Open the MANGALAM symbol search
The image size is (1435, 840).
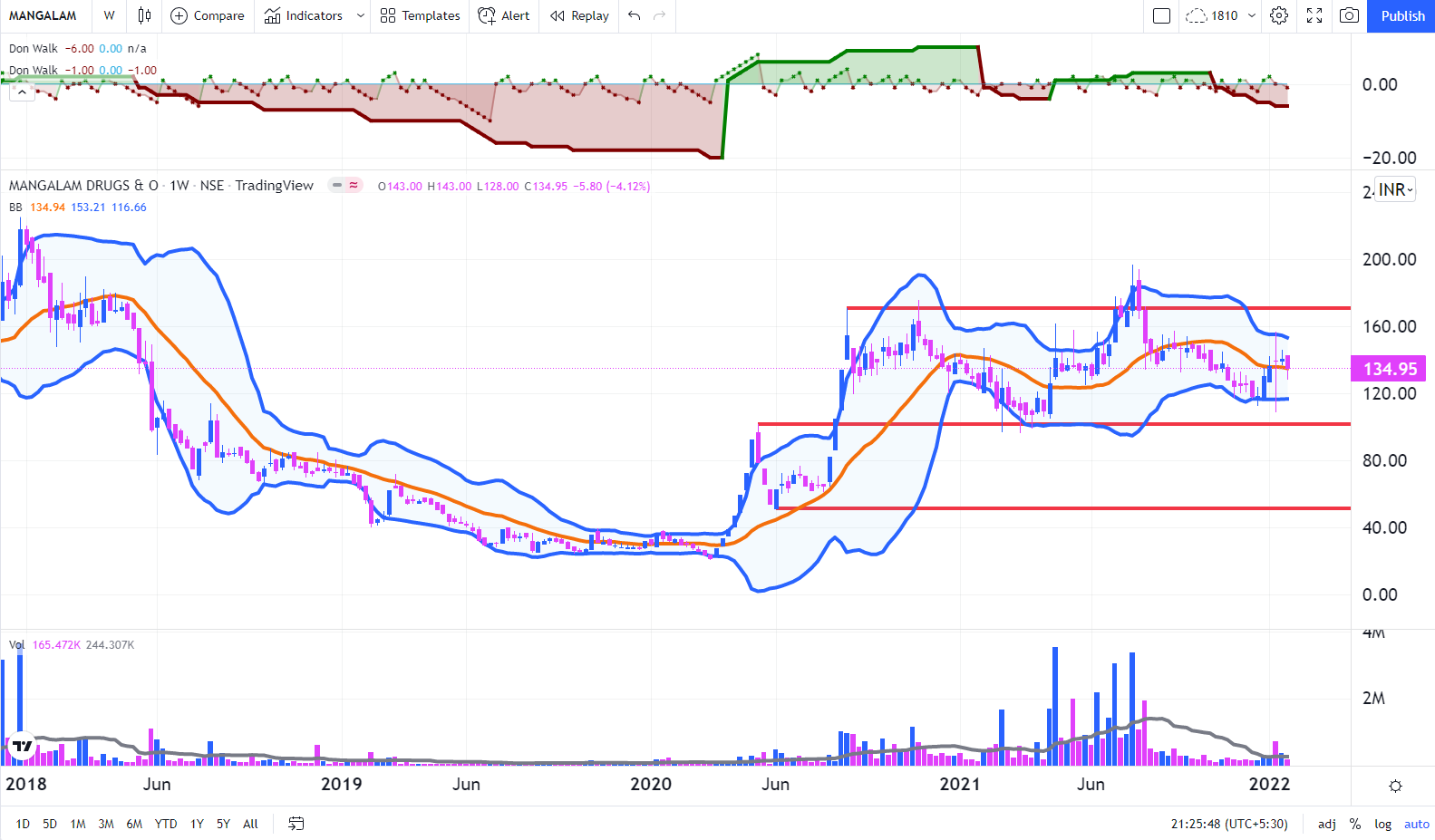43,15
